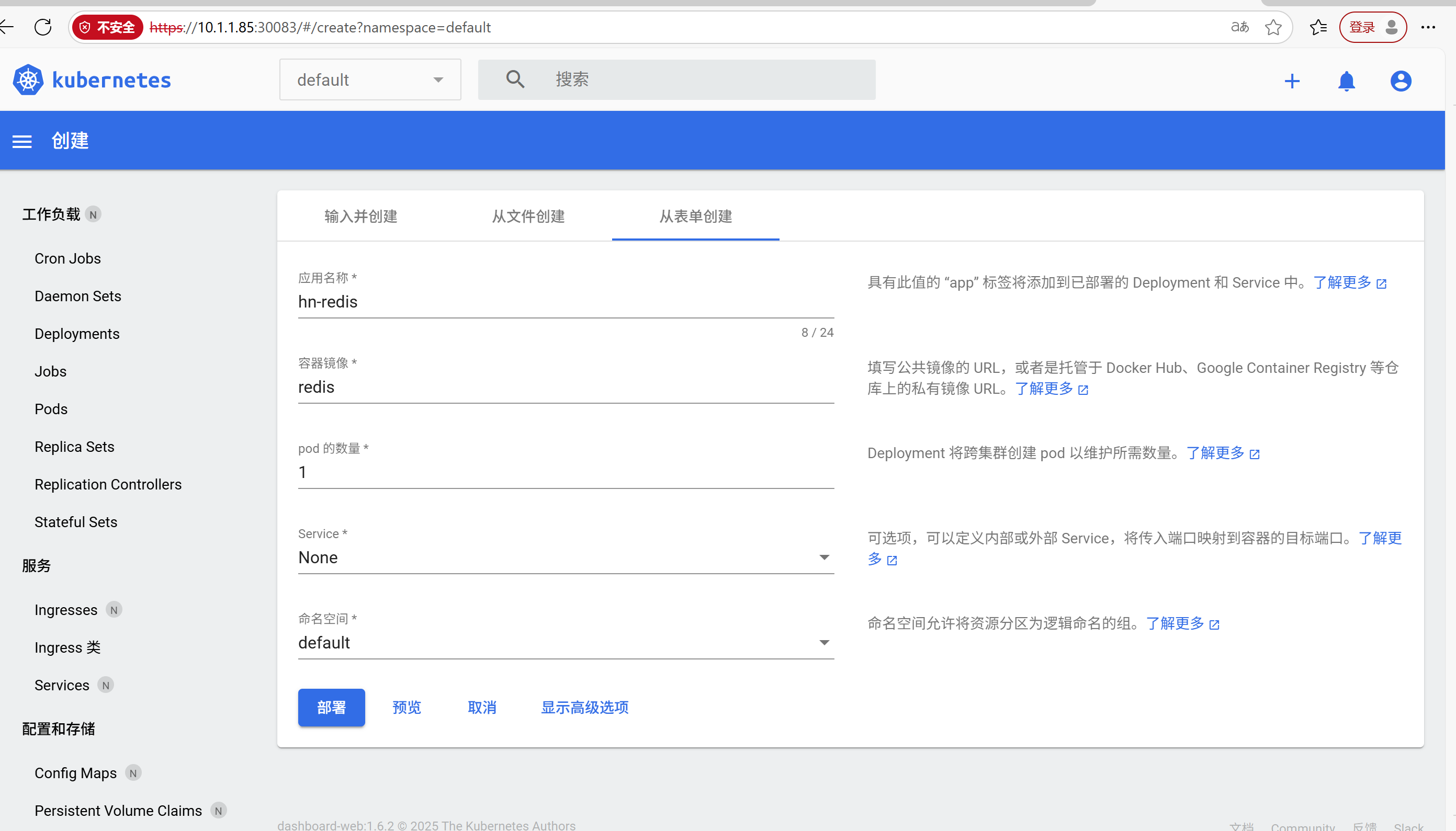Open the user account icon

click(1400, 81)
